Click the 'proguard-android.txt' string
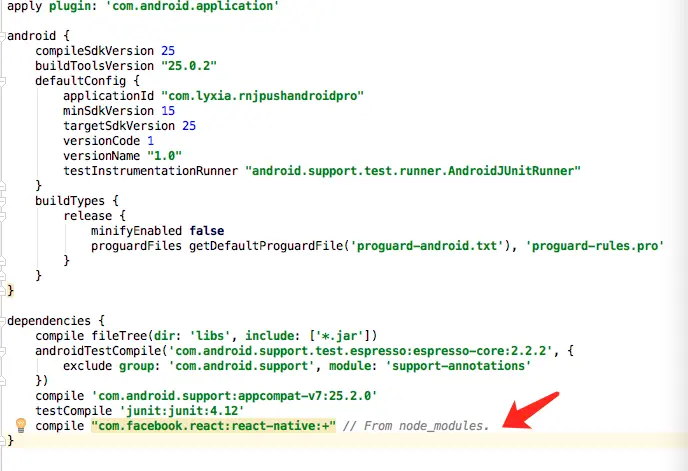The width and height of the screenshot is (688, 471). 427,246
